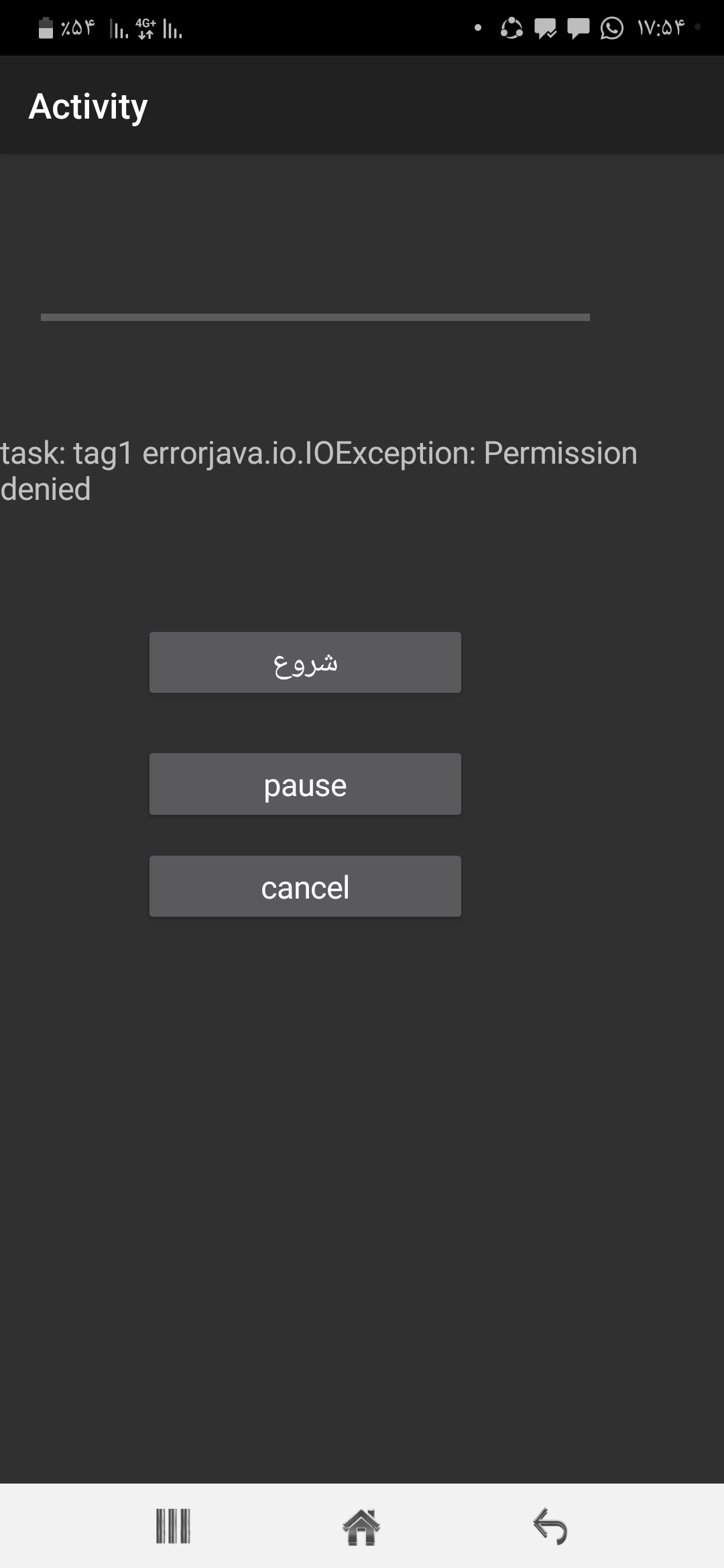Tap the circular share notification icon
Screen dimensions: 724x1568
(x=511, y=28)
